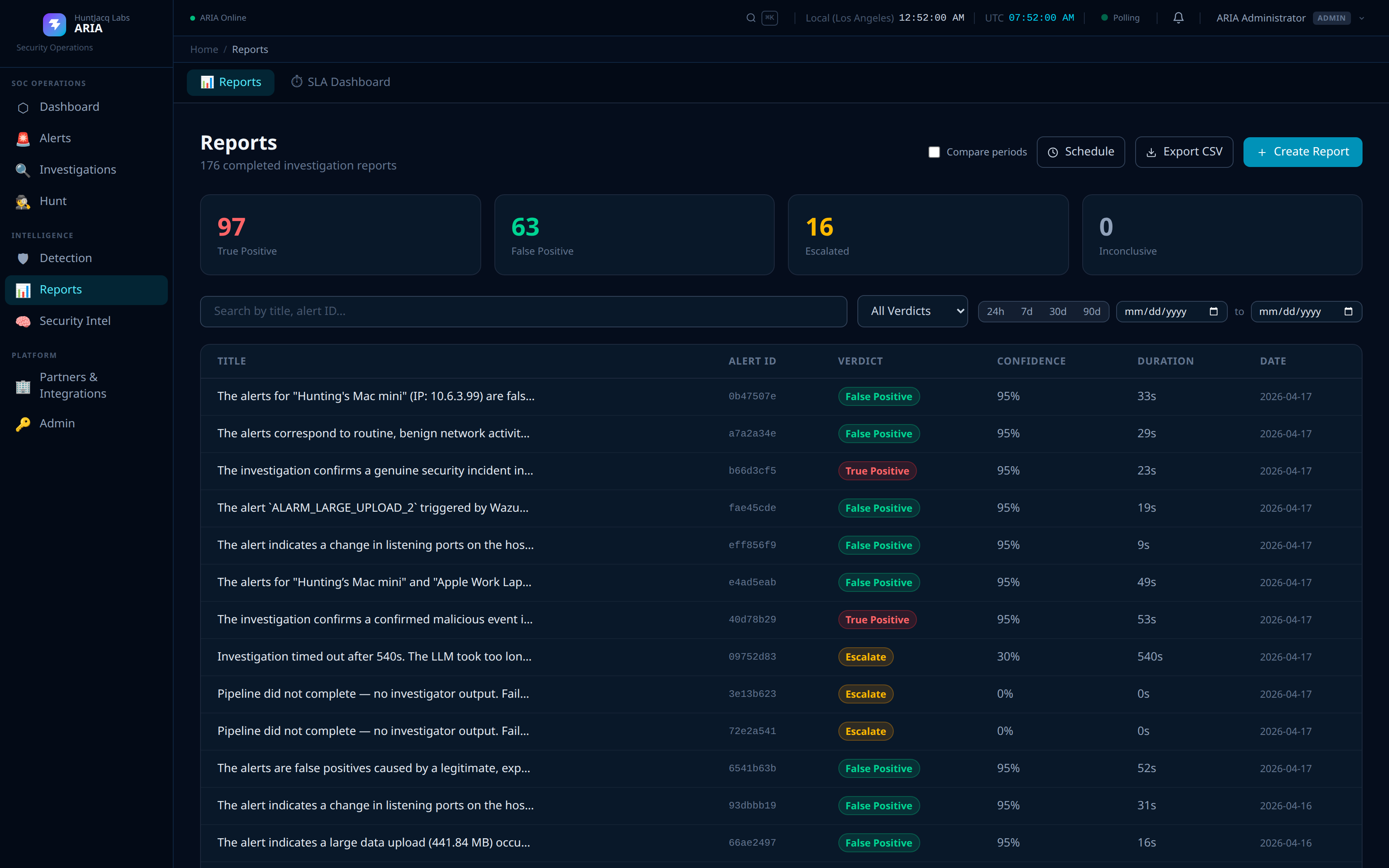This screenshot has height=868, width=1389.
Task: Select the Reports tab
Action: (231, 82)
